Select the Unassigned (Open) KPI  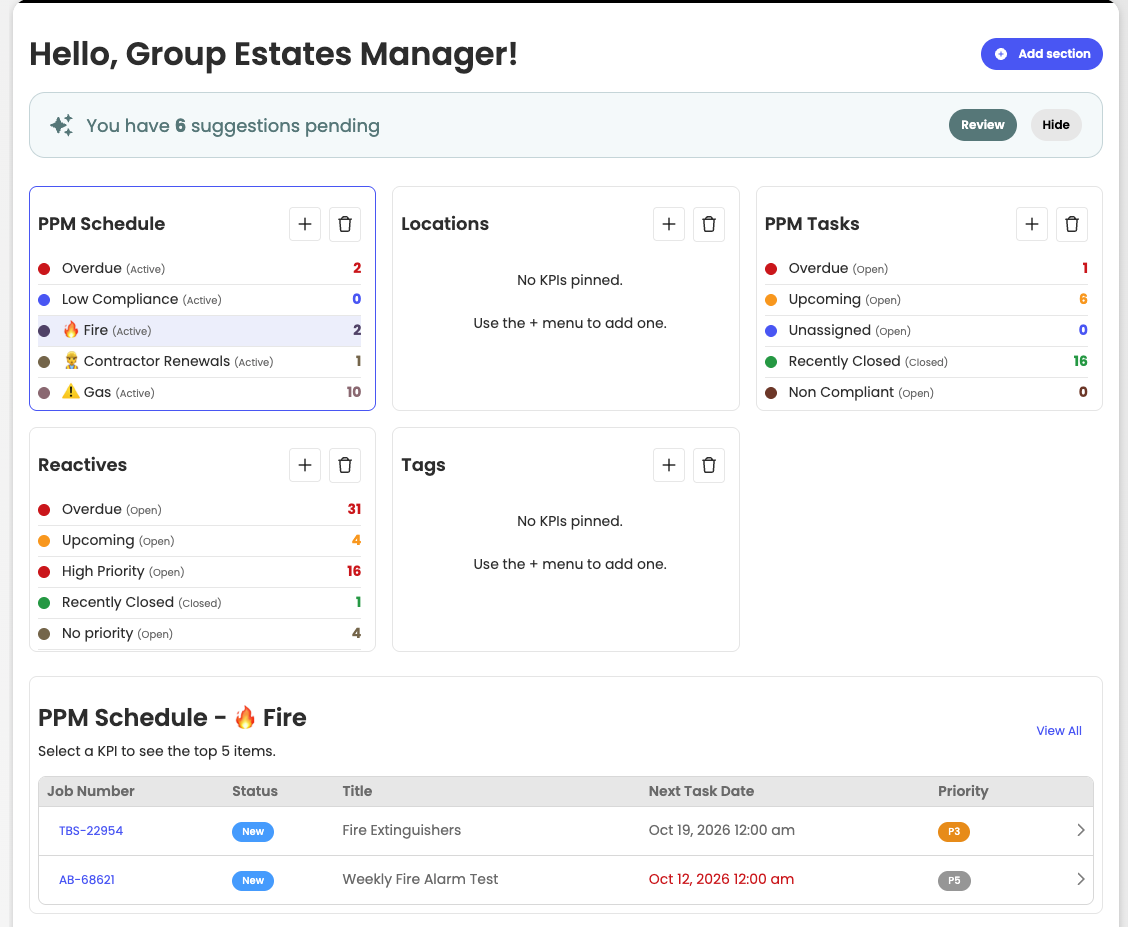(926, 330)
